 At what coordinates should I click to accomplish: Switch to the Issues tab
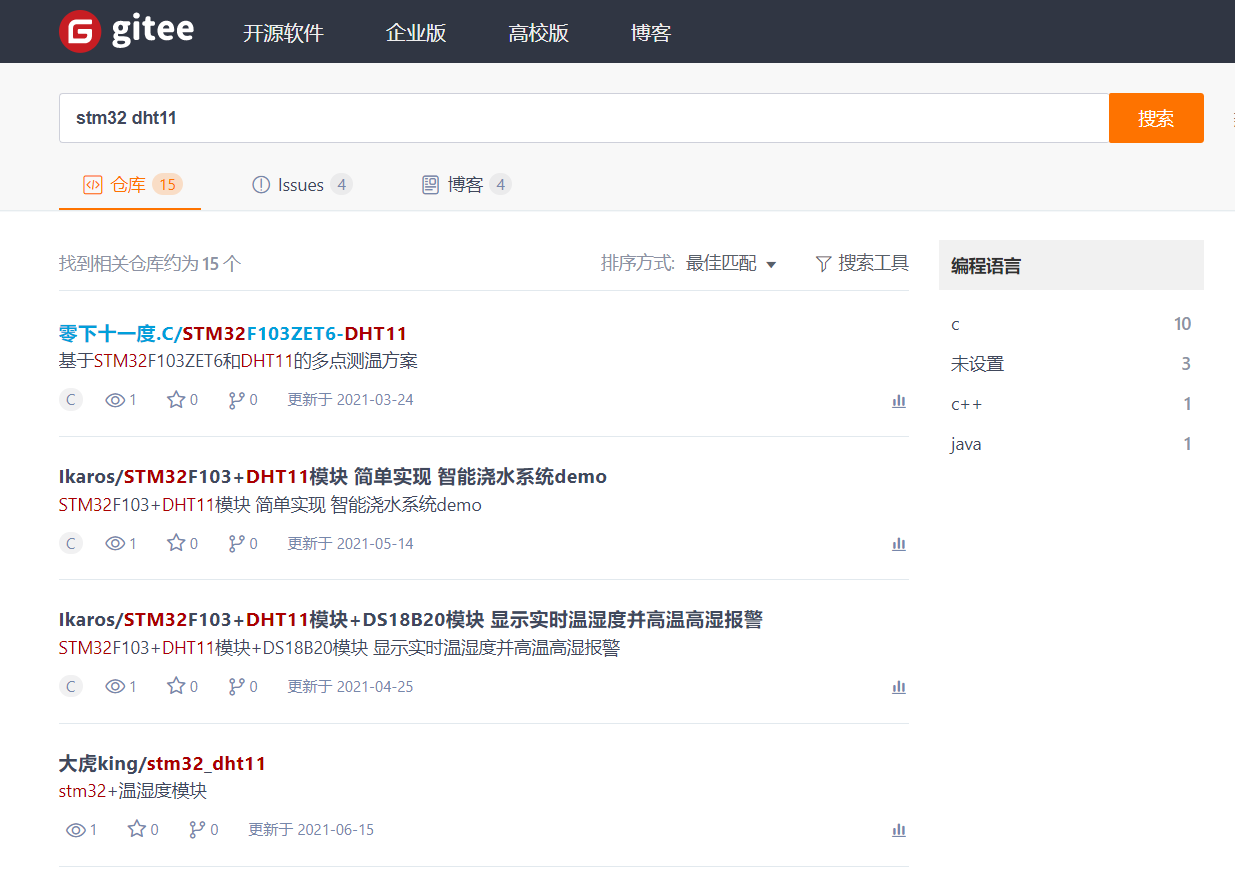click(302, 185)
